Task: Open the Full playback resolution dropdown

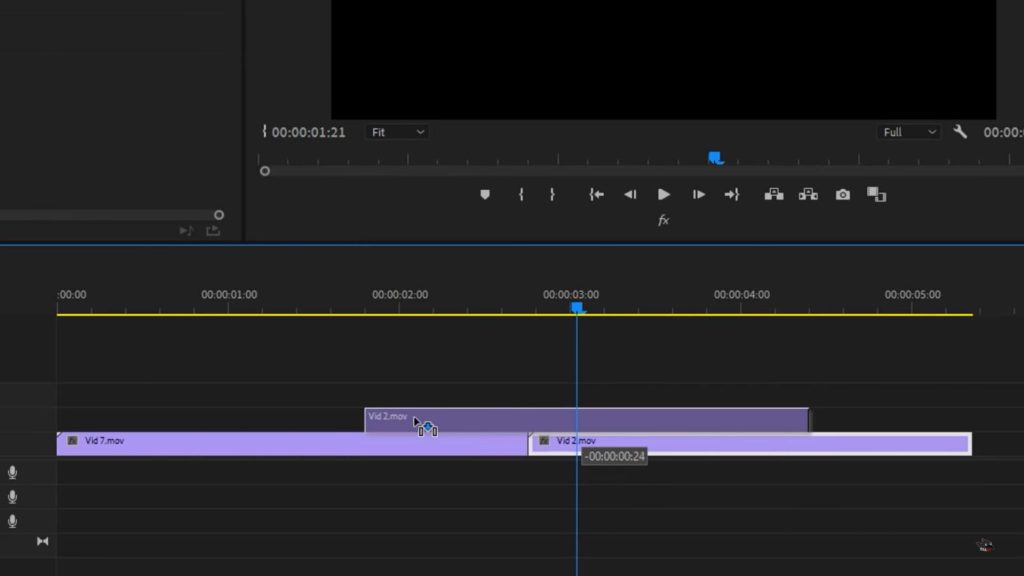Action: pos(908,131)
